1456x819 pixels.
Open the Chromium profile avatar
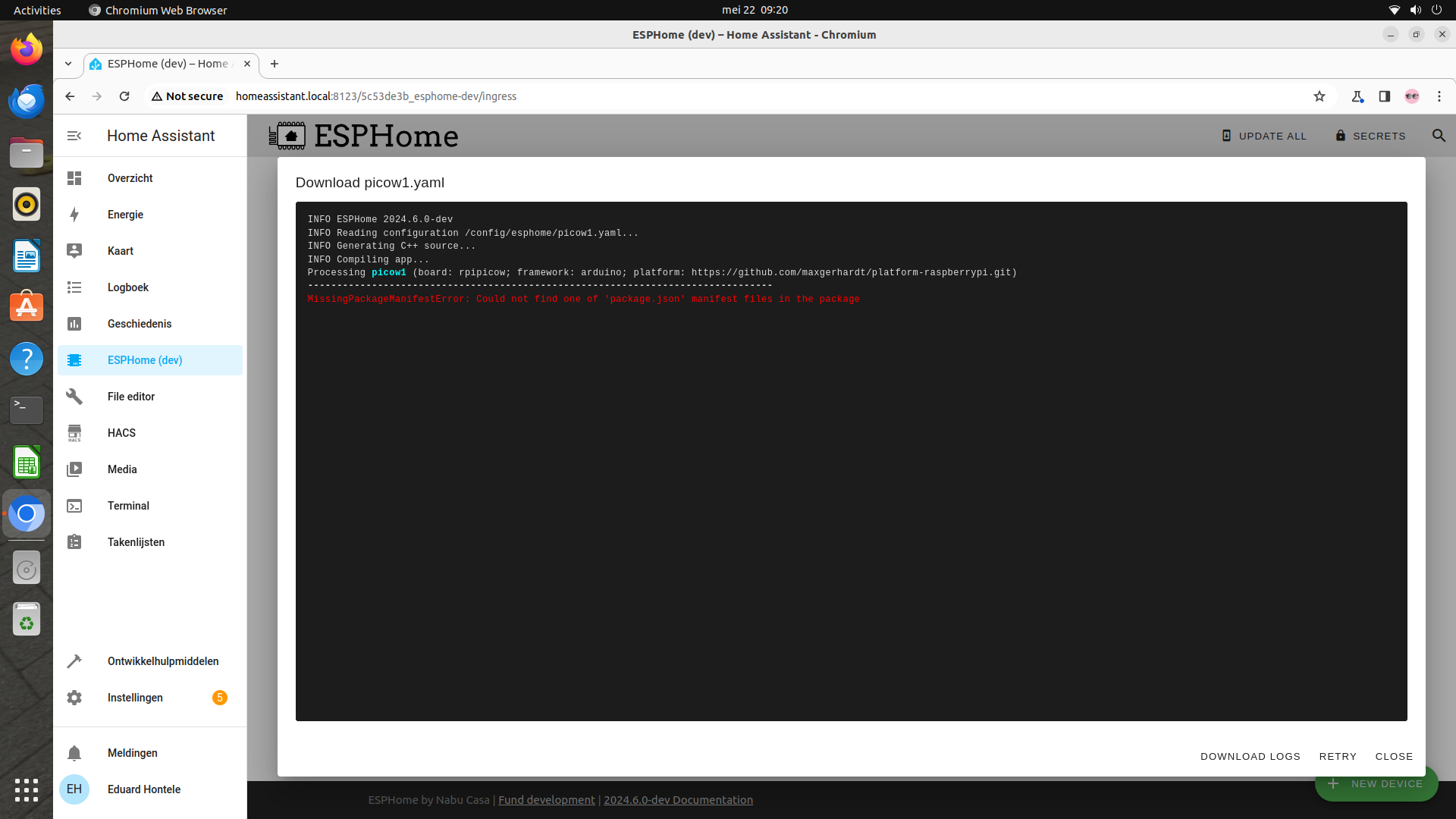[x=1412, y=96]
